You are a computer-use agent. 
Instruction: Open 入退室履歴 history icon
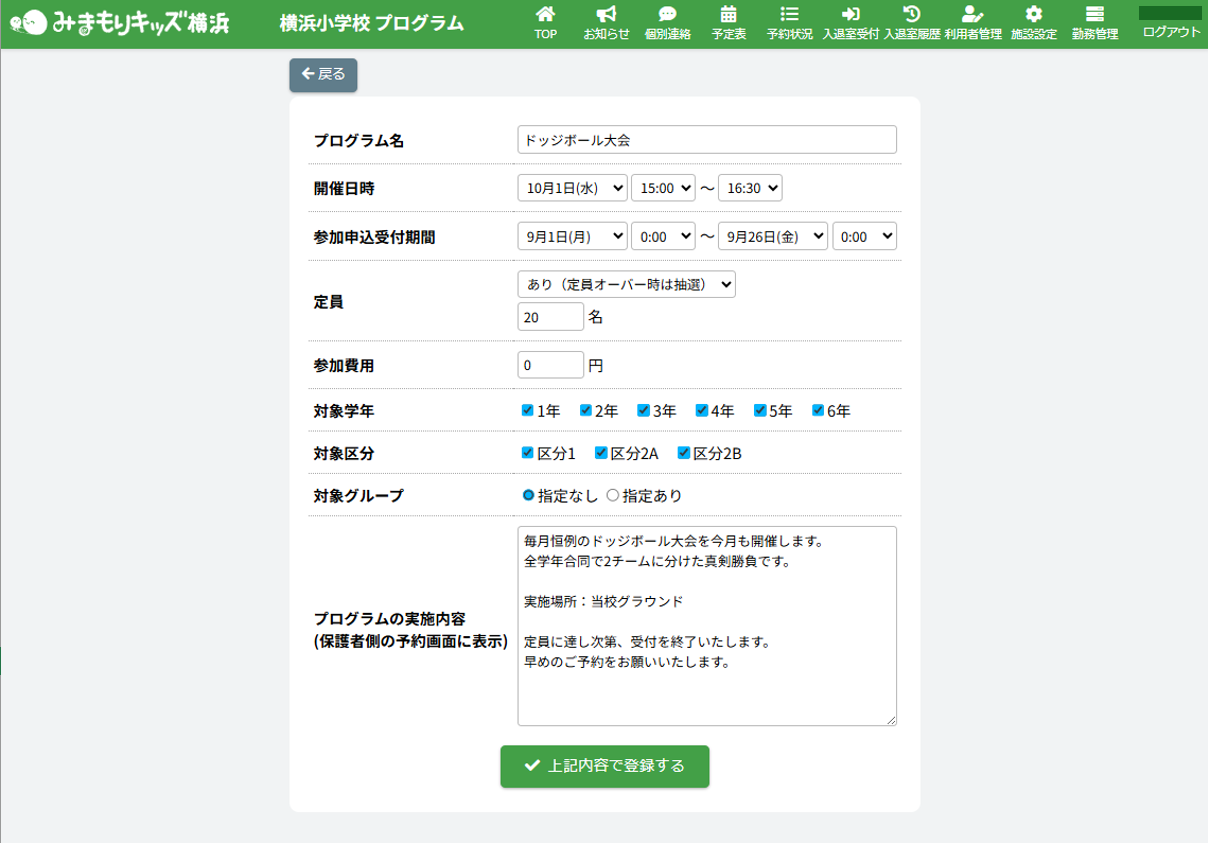click(911, 14)
